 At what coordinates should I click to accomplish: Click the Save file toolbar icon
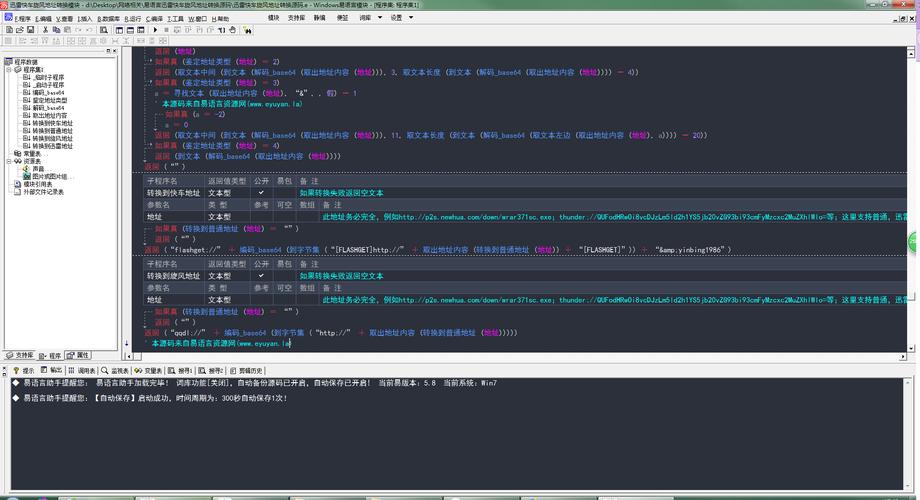pos(30,30)
